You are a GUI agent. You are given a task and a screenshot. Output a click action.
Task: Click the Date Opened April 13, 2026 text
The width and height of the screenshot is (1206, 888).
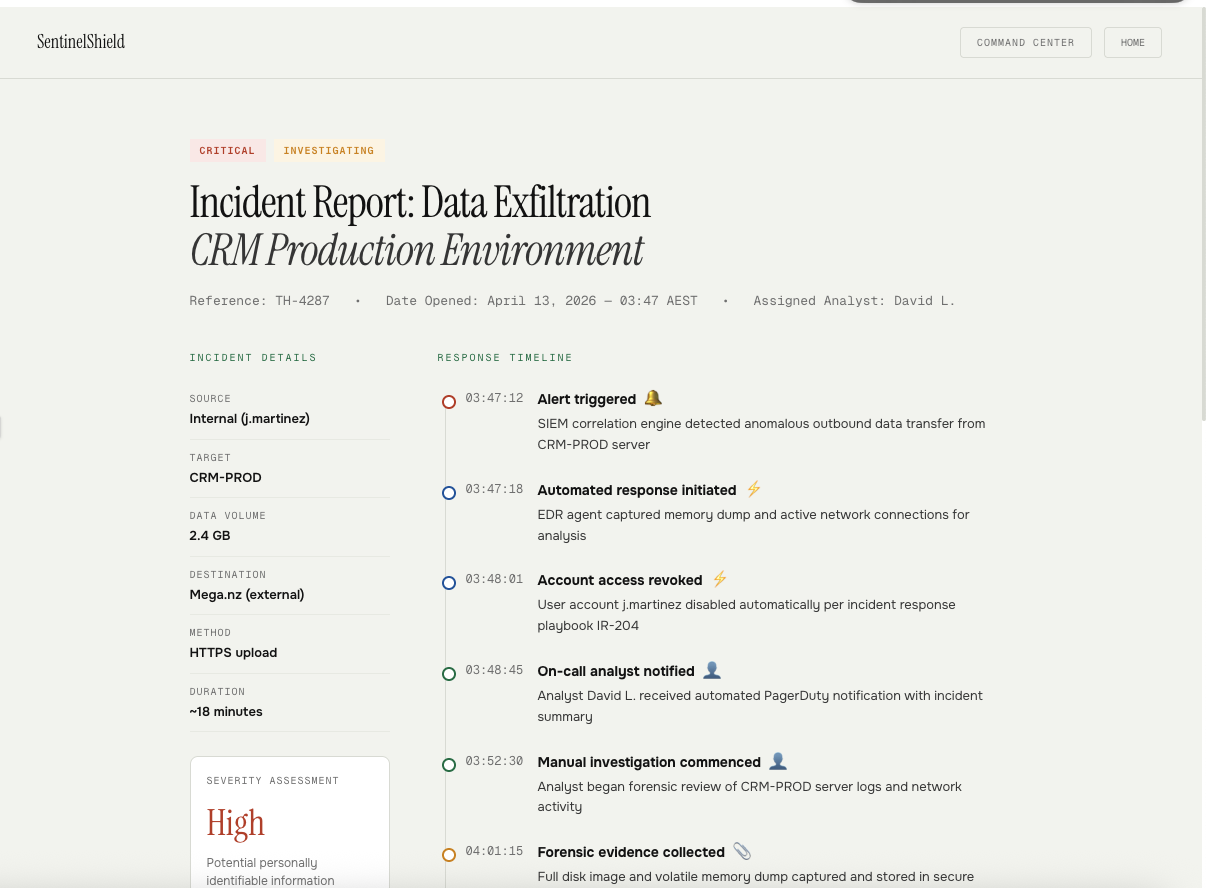pos(542,300)
